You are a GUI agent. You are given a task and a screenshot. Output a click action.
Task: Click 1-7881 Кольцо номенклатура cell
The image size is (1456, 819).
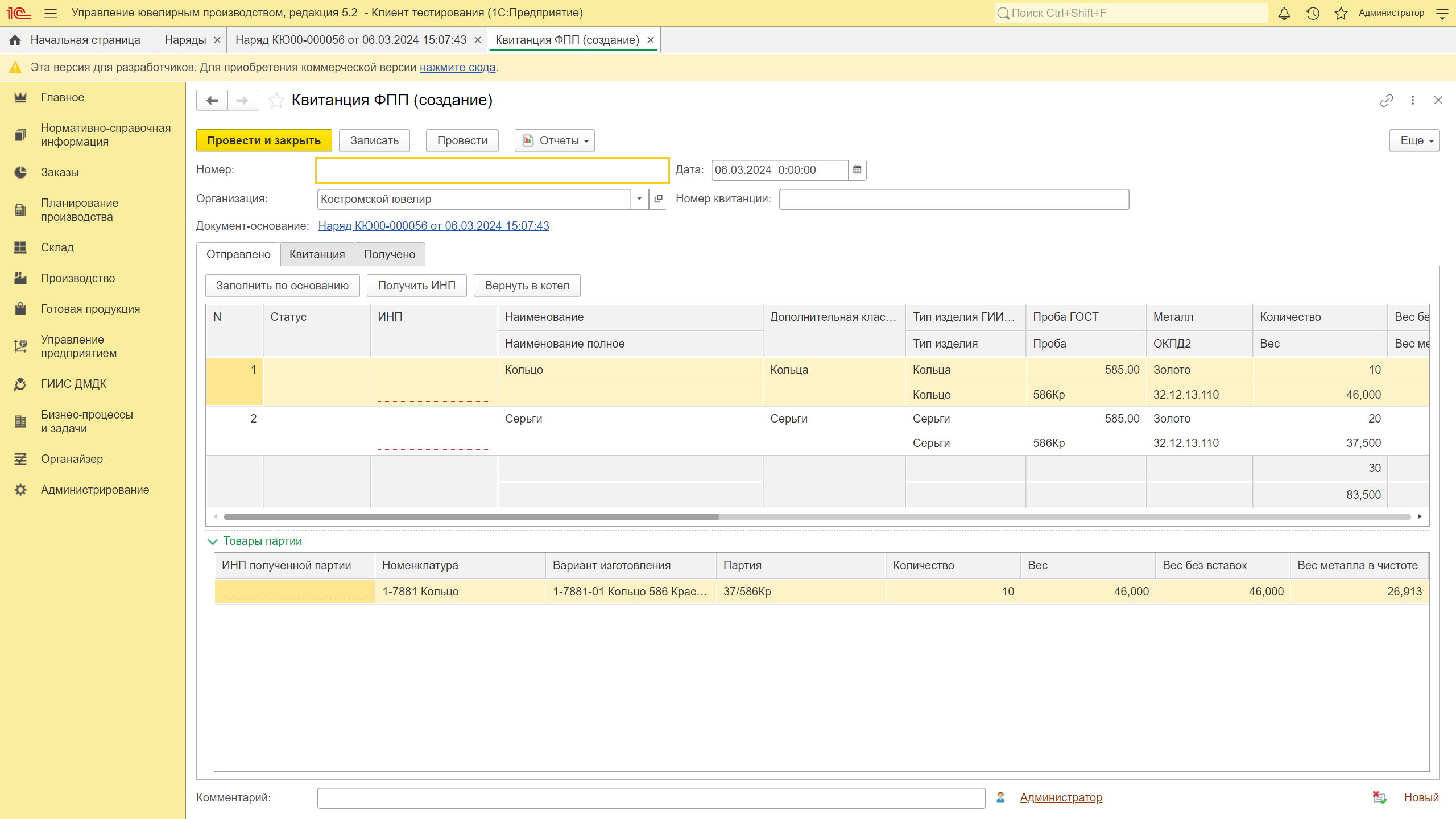click(x=460, y=591)
